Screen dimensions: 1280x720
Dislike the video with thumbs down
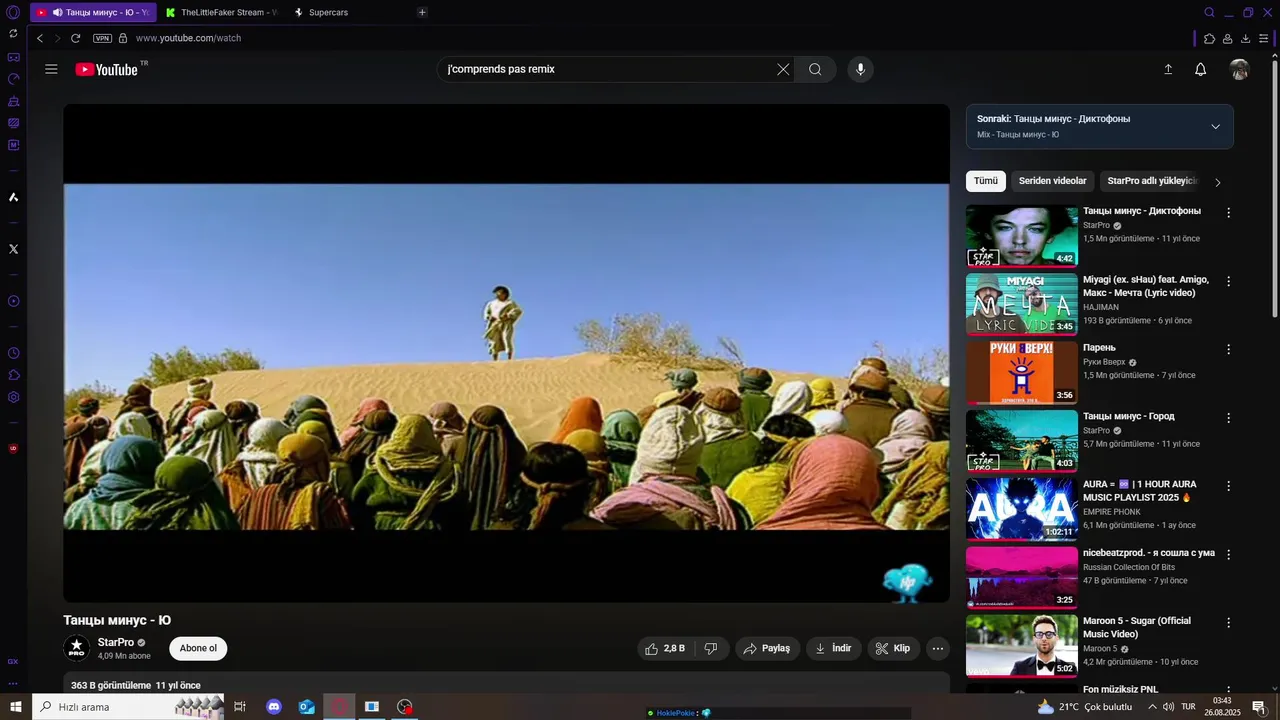[711, 648]
